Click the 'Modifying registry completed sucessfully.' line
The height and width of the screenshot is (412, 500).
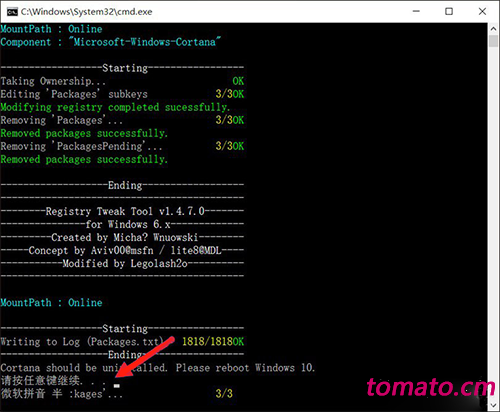click(x=115, y=107)
